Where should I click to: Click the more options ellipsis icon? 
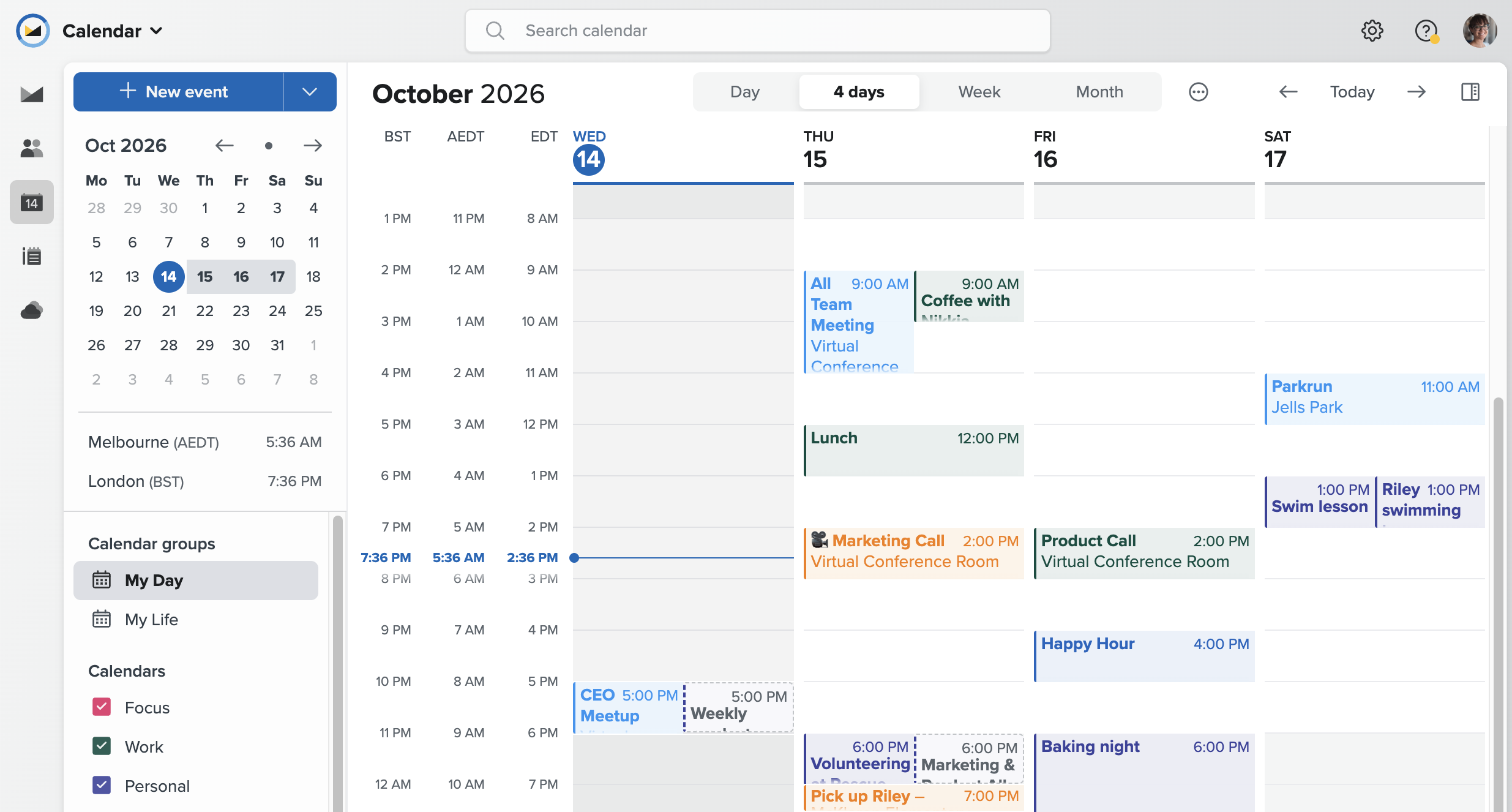click(1199, 92)
